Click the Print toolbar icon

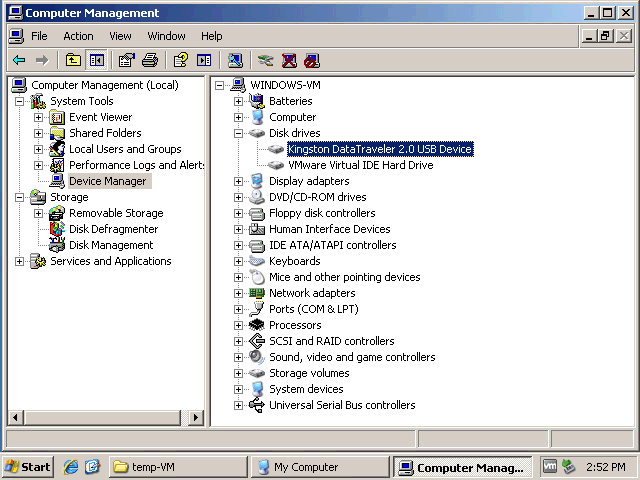pos(150,60)
